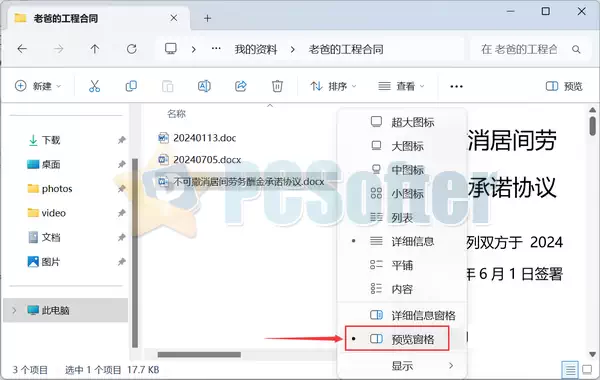
Task: Add a new tab
Action: 207,18
